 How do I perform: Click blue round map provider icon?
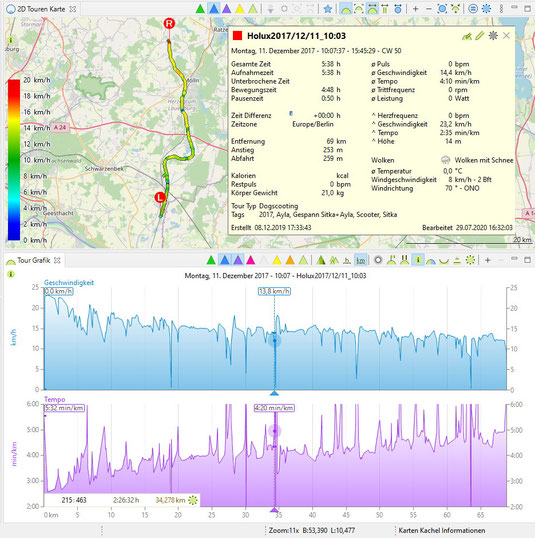pos(473,9)
